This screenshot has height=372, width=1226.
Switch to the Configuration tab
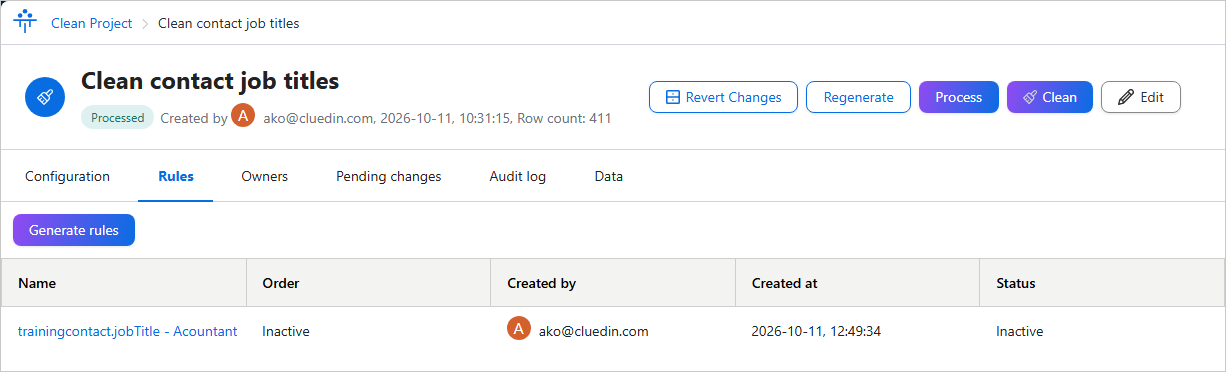coord(67,176)
